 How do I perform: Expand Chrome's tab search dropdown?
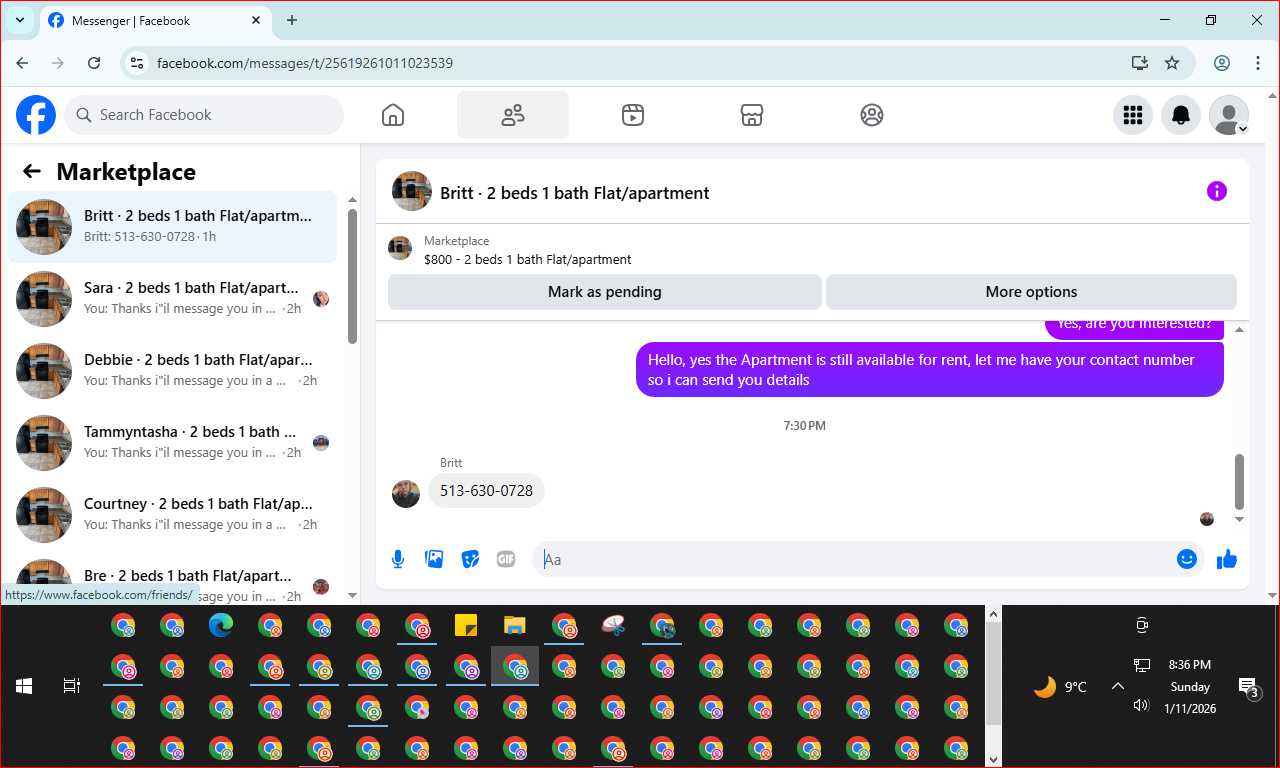click(x=20, y=20)
